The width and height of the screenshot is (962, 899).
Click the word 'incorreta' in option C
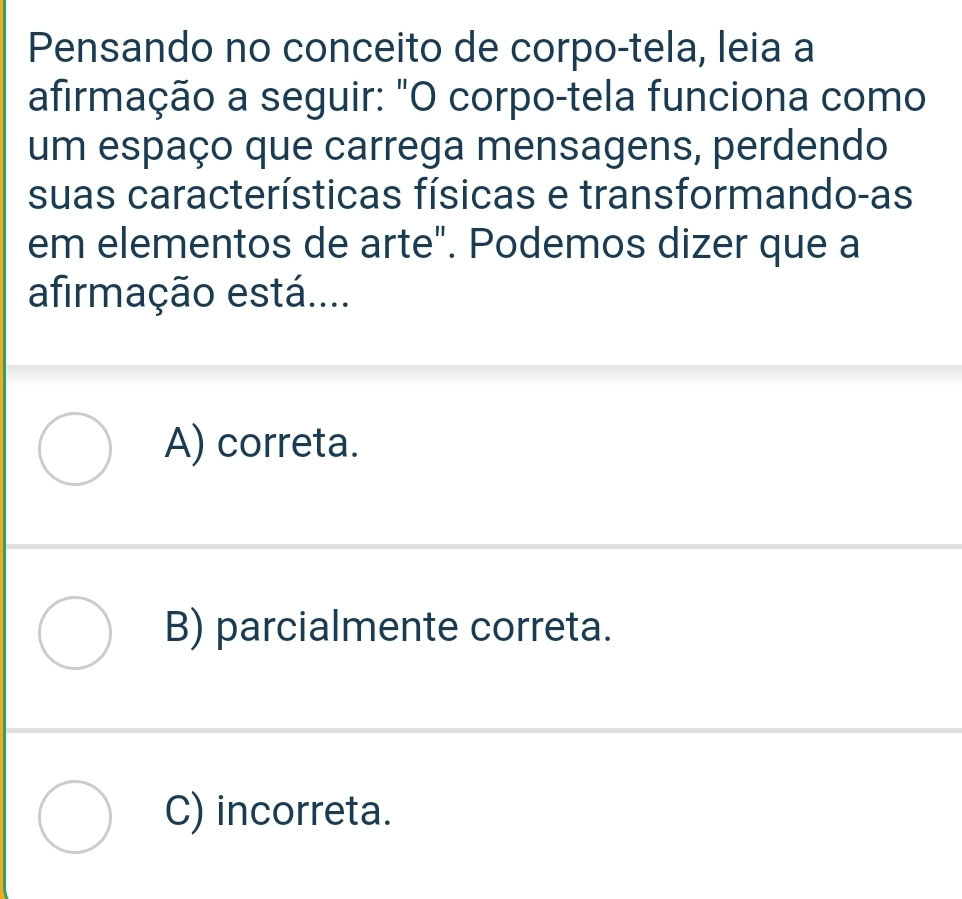[x=302, y=810]
